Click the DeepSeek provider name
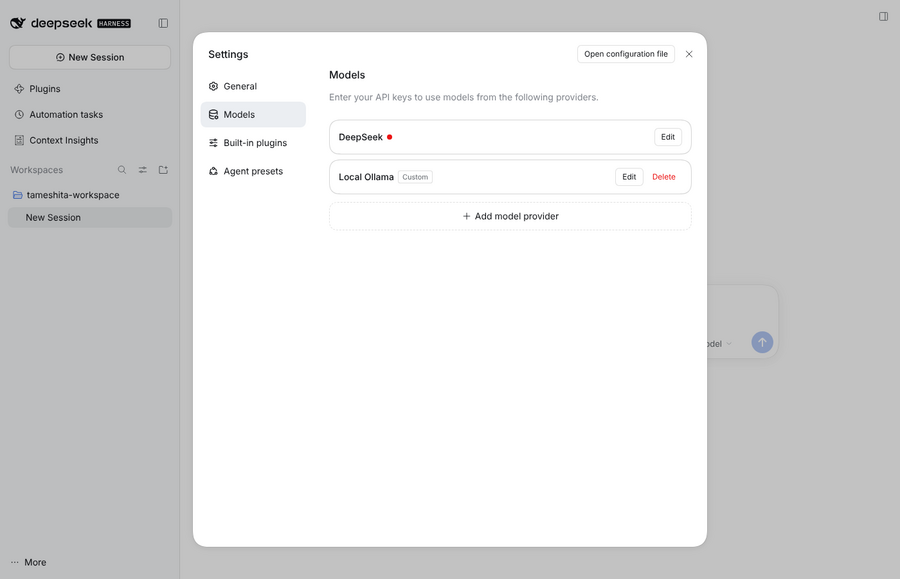The width and height of the screenshot is (900, 579). point(360,137)
